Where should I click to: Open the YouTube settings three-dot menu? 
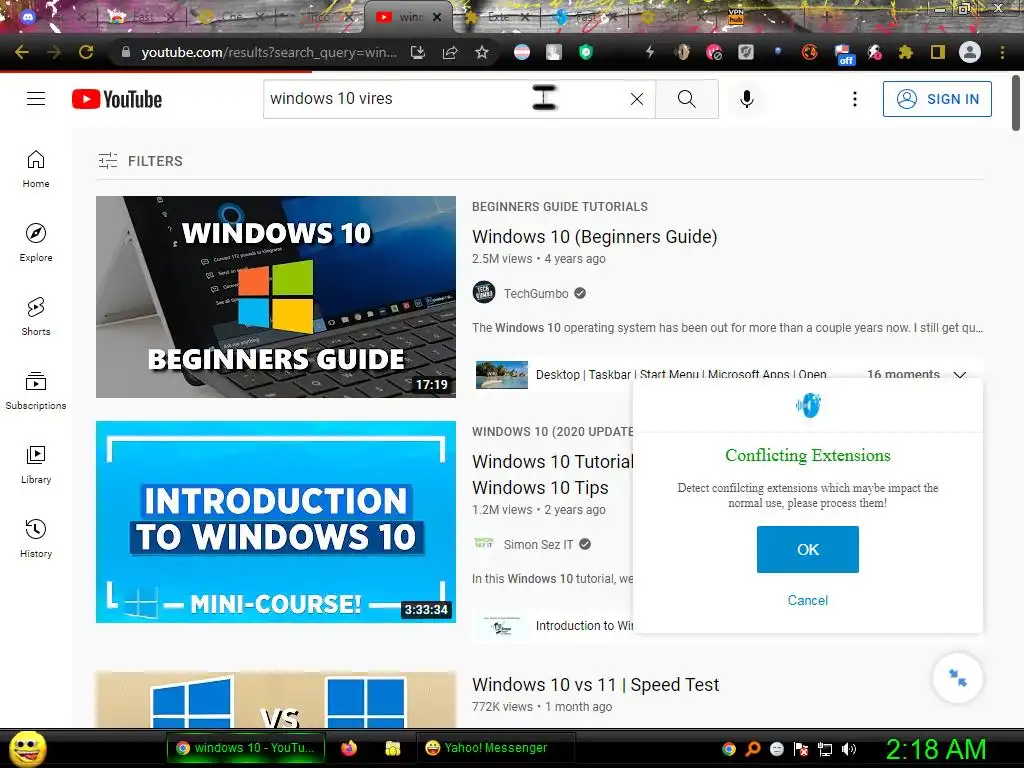854,99
